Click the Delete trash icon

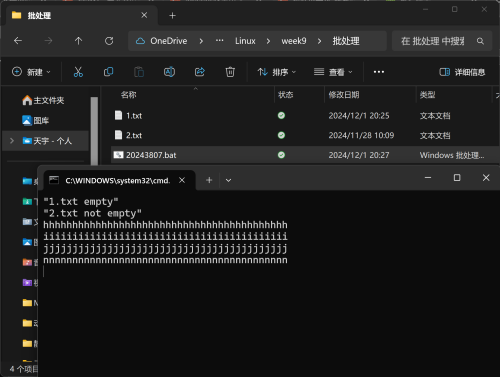[230, 72]
